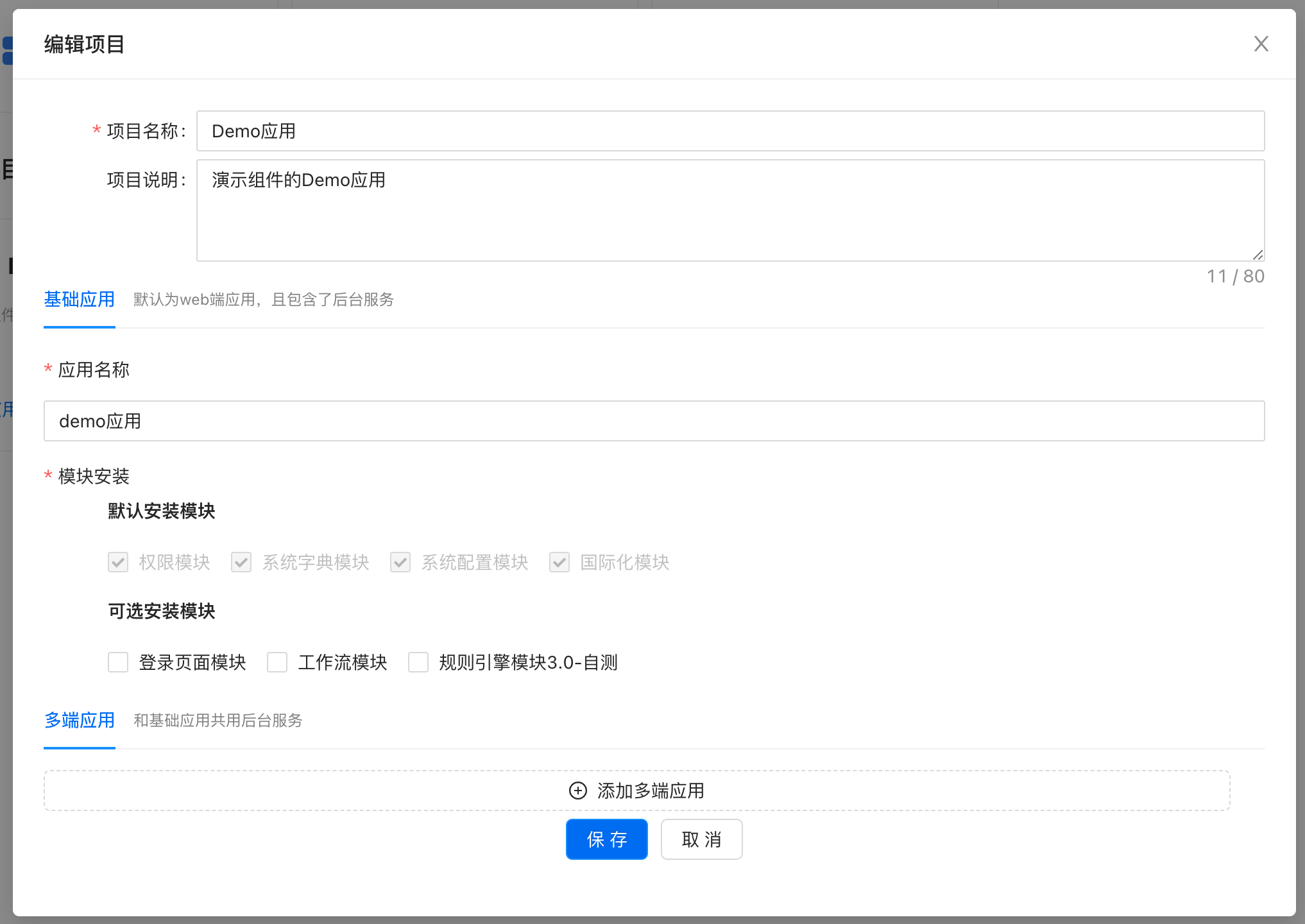This screenshot has height=924, width=1305.
Task: Enable the 登录页面模块 checkbox
Action: (x=118, y=662)
